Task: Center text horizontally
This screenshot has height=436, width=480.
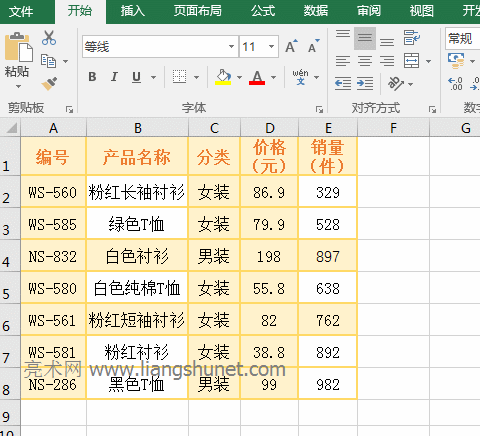Action: point(365,61)
